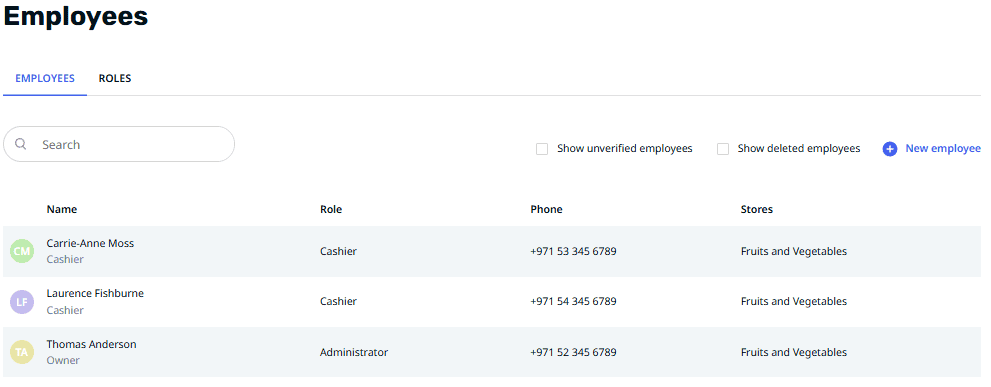Click Fruits and Vegetables for Thomas Anderson
Screen dimensions: 991x387
point(794,352)
